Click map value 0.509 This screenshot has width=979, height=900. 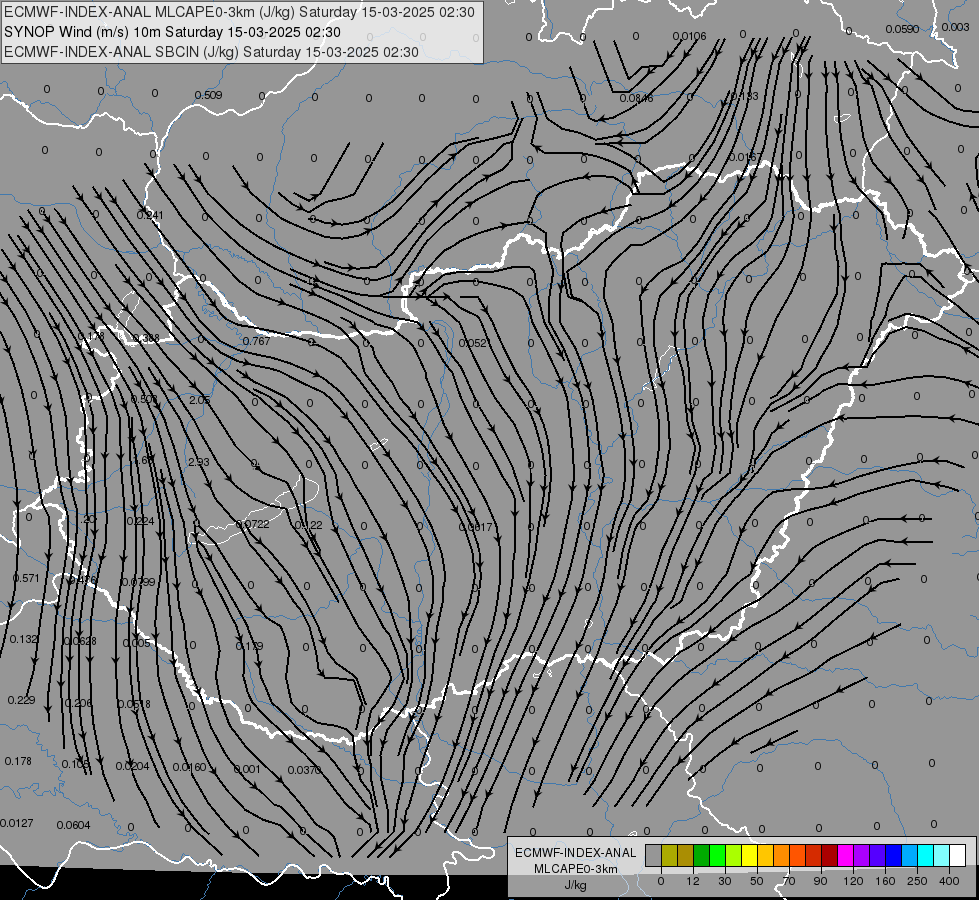point(209,96)
